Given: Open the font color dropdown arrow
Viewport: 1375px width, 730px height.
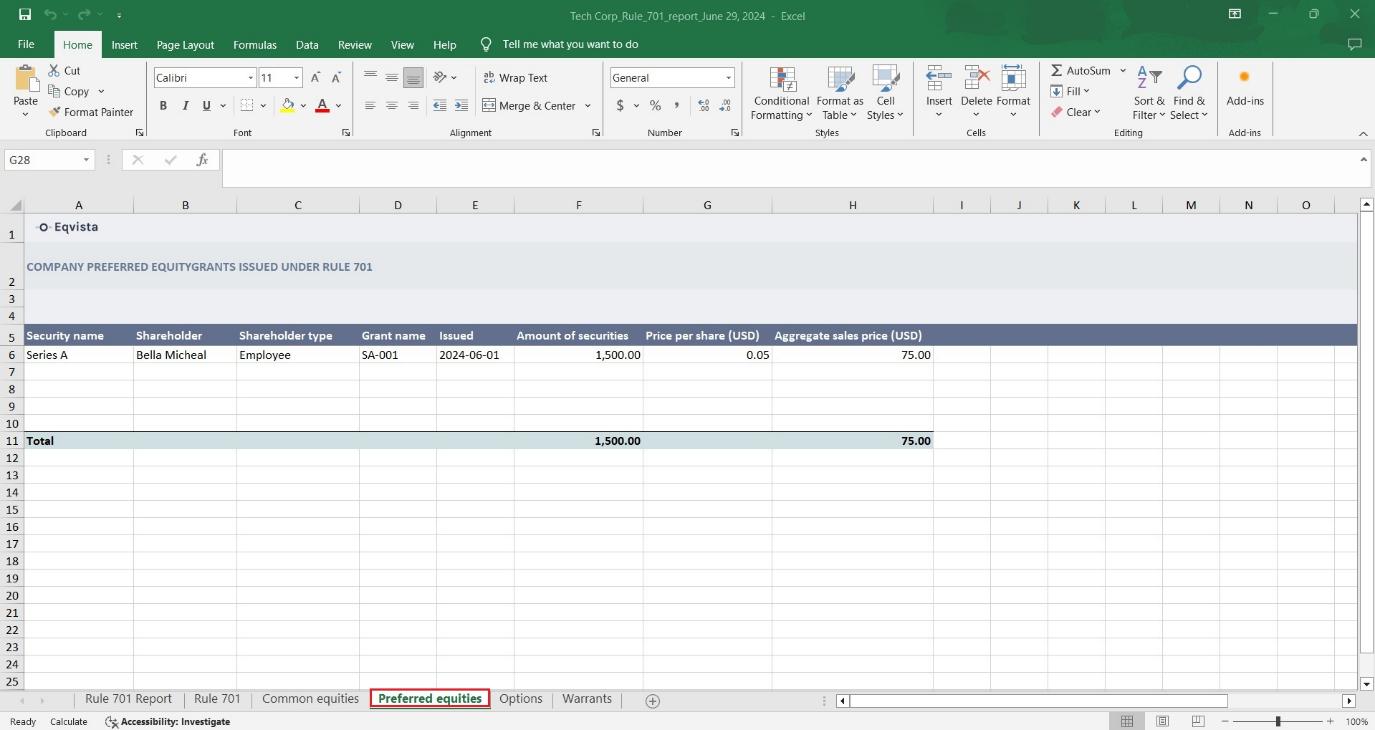Looking at the screenshot, I should [338, 105].
